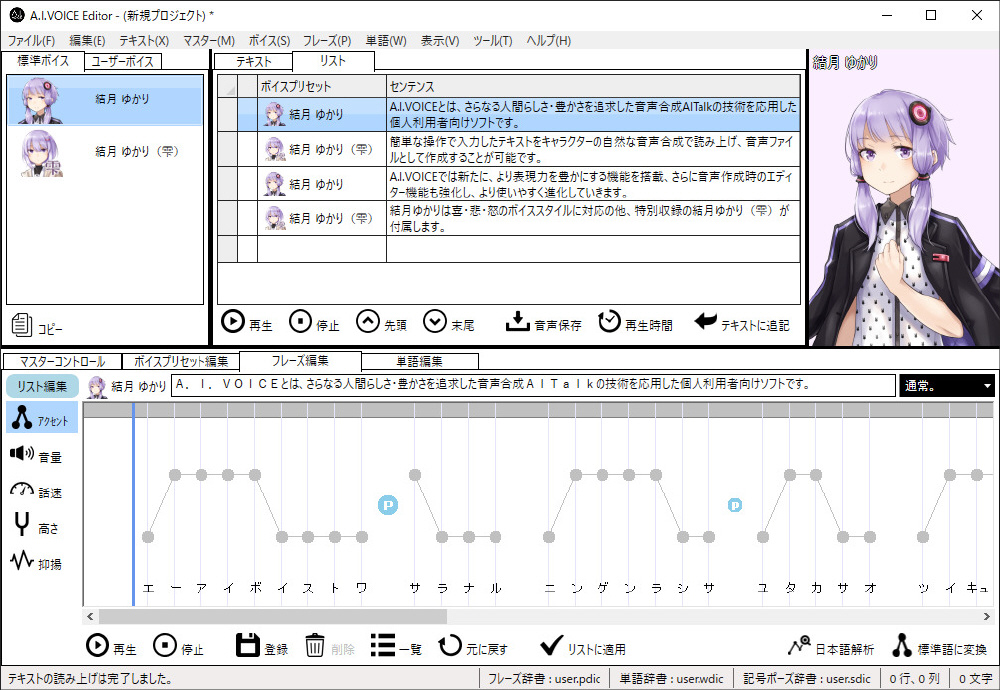Switch to the ユーザーボイス tab
The image size is (1000, 690).
click(x=122, y=62)
